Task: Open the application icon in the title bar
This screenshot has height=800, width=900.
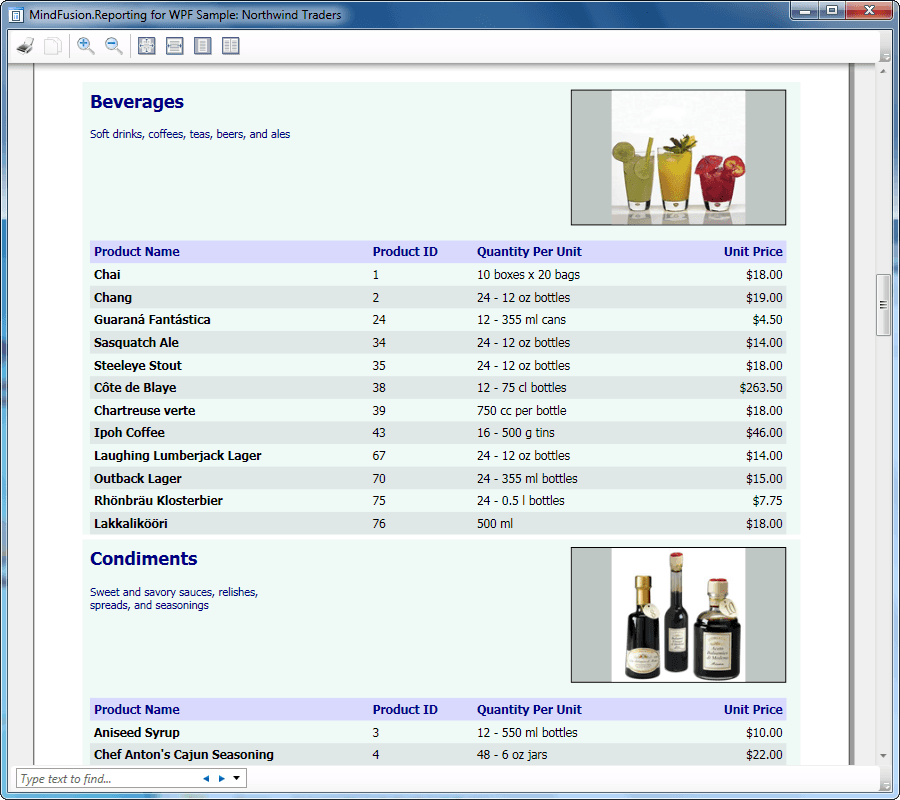Action: coord(17,15)
